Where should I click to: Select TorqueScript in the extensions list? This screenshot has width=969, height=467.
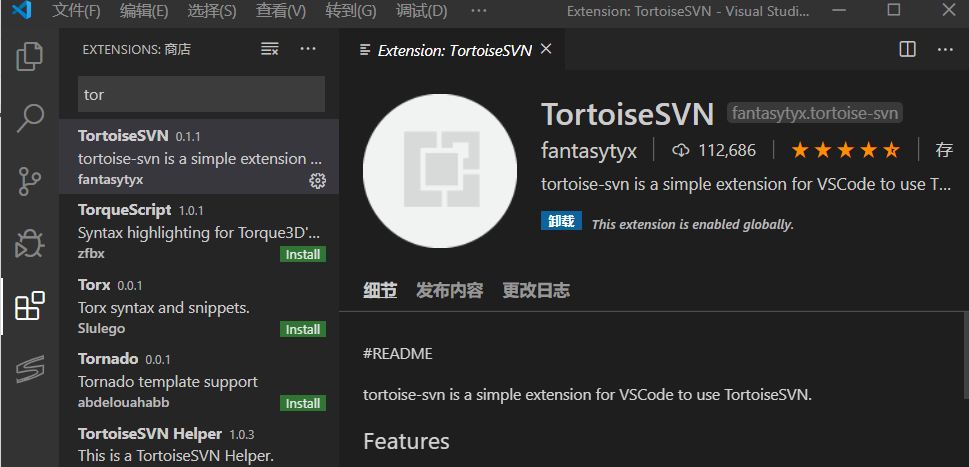199,232
